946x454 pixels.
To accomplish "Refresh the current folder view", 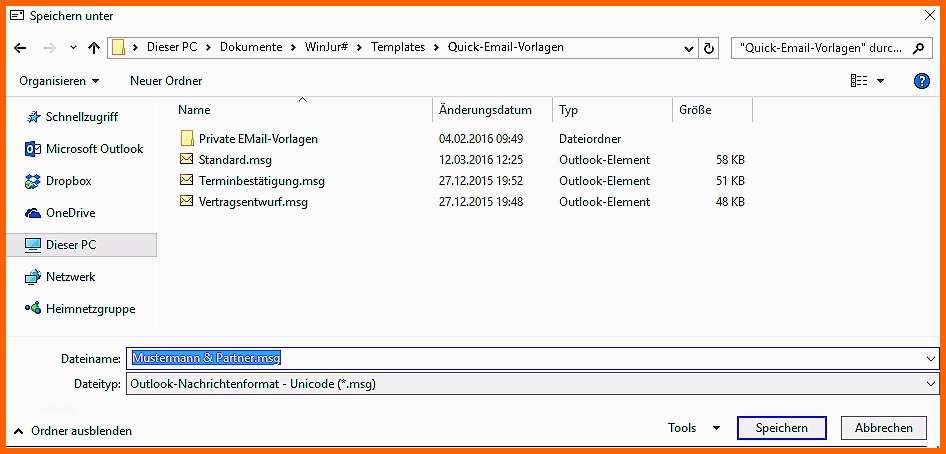I will [x=710, y=49].
